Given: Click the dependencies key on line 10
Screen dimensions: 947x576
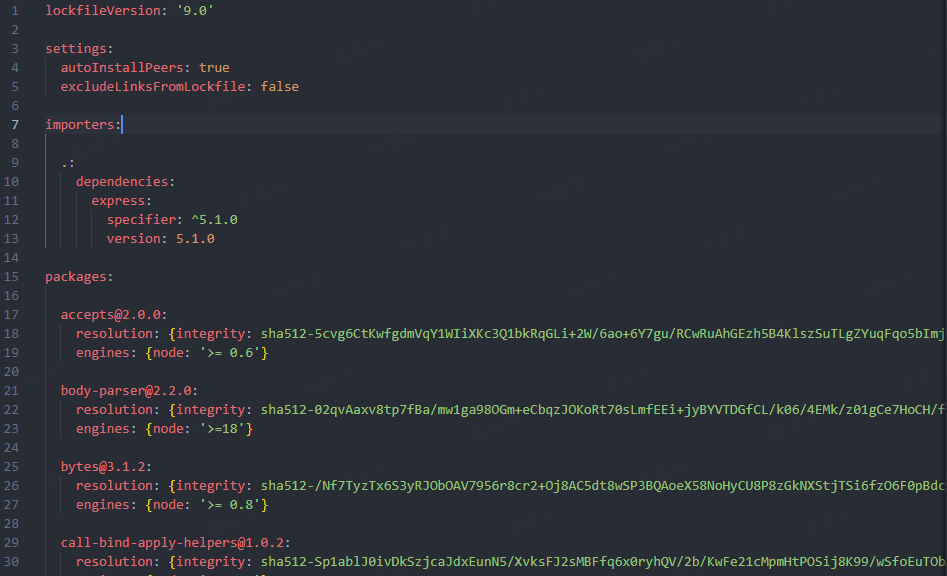Looking at the screenshot, I should pos(122,182).
